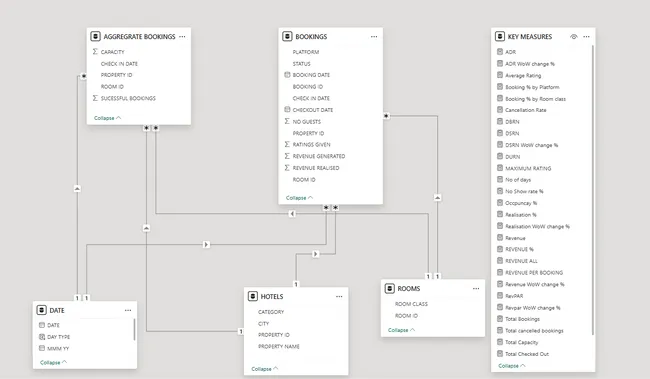The height and width of the screenshot is (379, 650).
Task: Collapse the AGGREGRATE BOOKINGS table
Action: point(107,118)
